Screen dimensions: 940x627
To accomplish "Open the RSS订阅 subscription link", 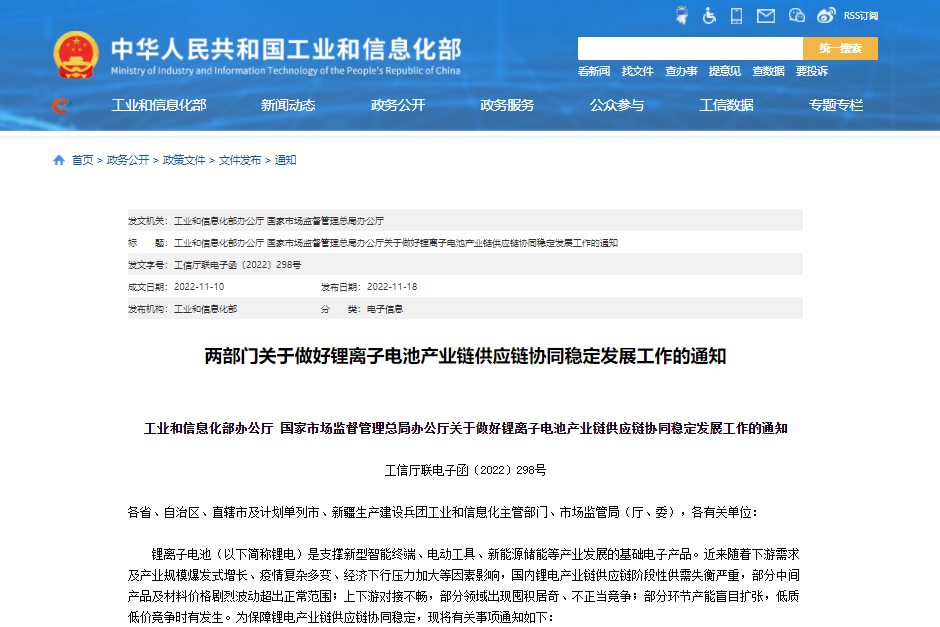I will pos(862,14).
